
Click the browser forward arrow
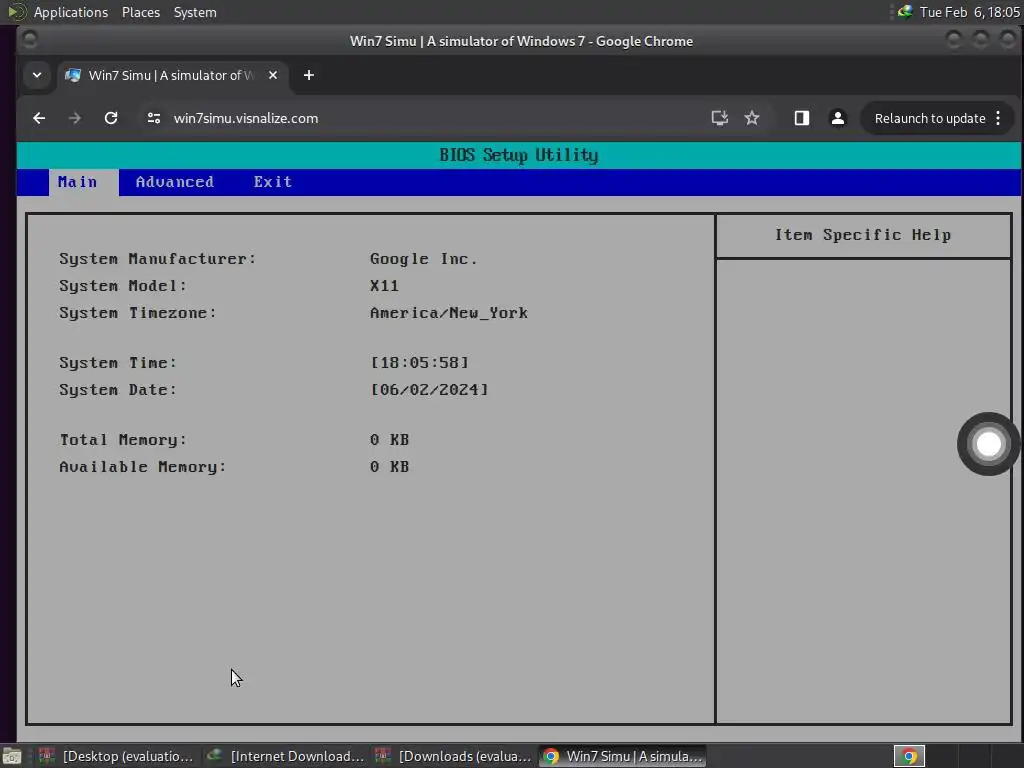point(75,118)
